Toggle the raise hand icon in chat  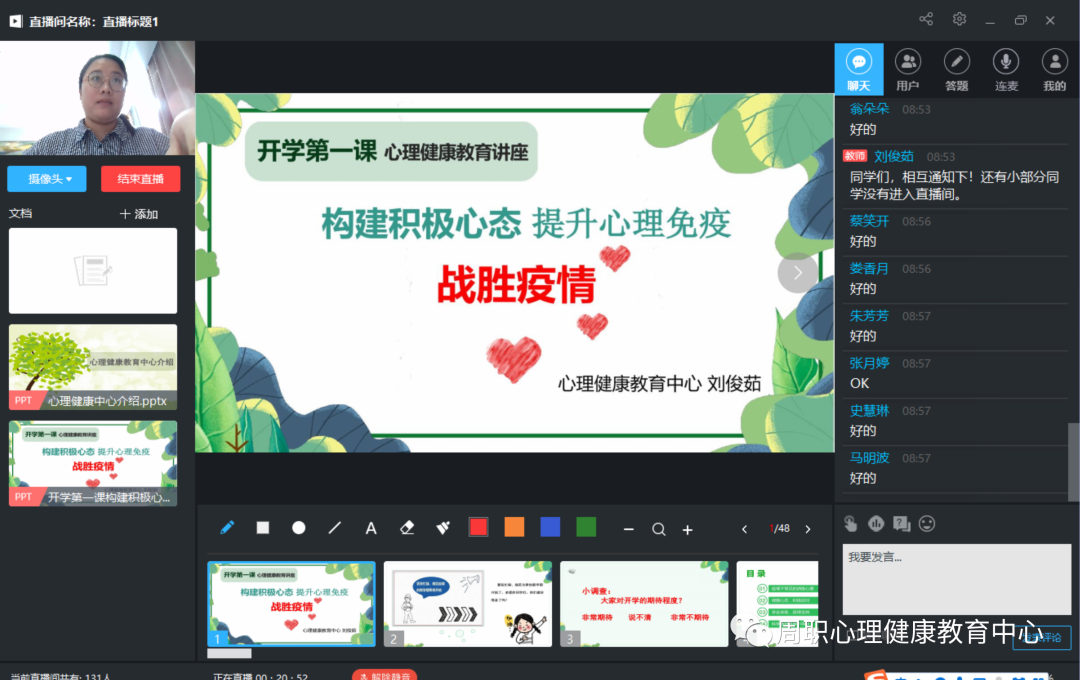[850, 523]
